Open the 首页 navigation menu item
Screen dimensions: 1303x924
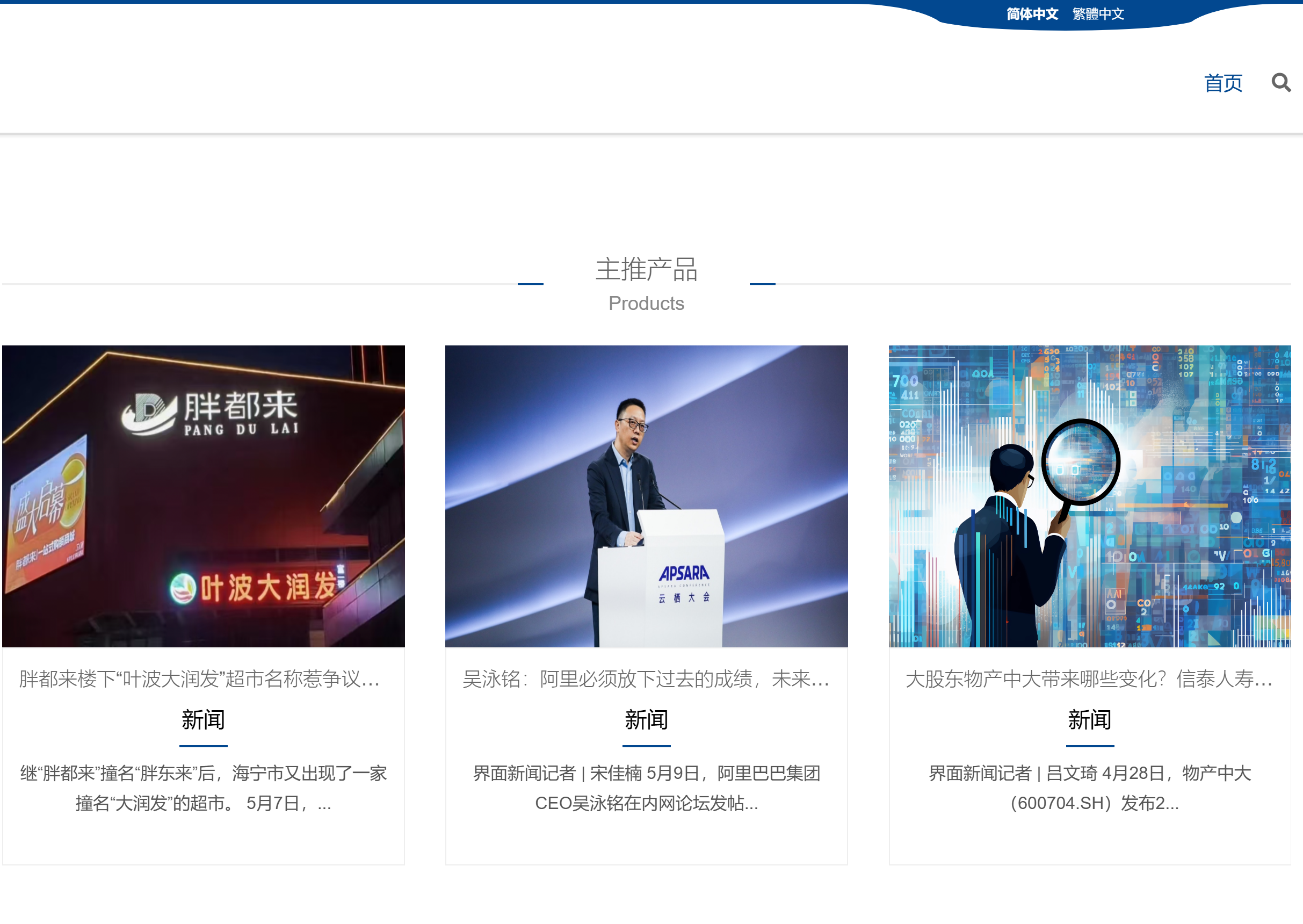coord(1223,83)
